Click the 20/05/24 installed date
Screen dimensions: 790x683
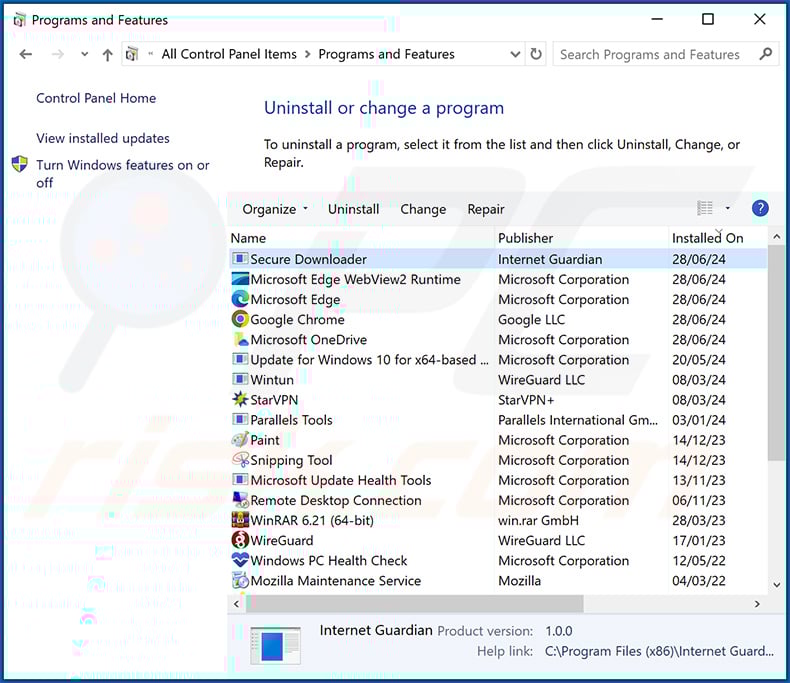click(699, 360)
